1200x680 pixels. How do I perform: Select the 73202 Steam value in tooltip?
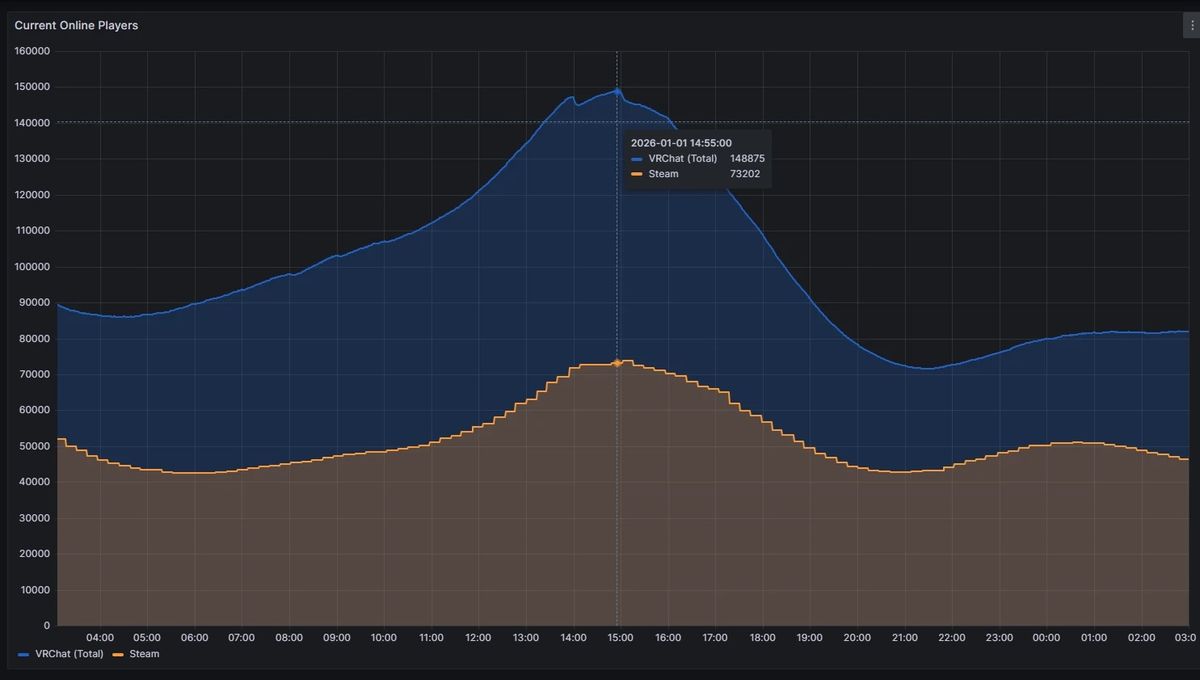coord(744,174)
